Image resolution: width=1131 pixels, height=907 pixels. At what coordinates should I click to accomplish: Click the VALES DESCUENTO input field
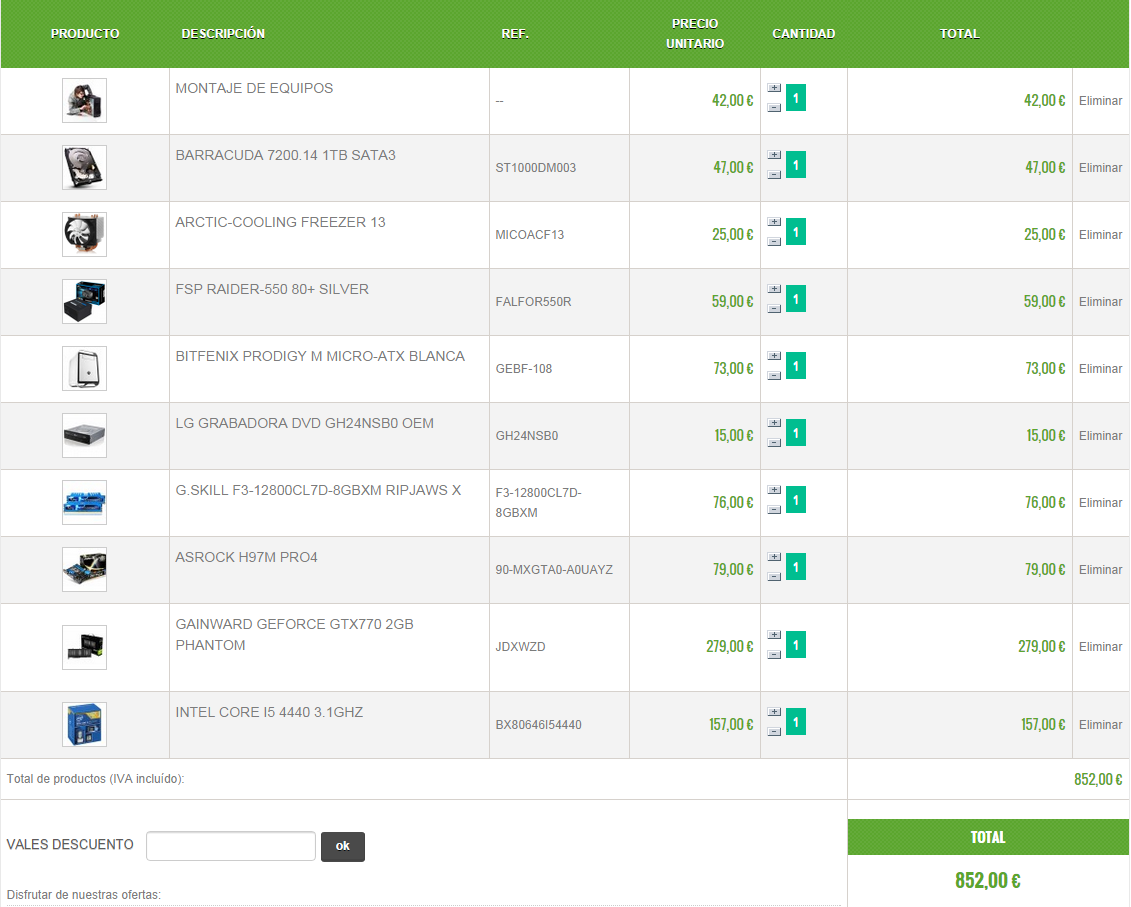pyautogui.click(x=231, y=846)
